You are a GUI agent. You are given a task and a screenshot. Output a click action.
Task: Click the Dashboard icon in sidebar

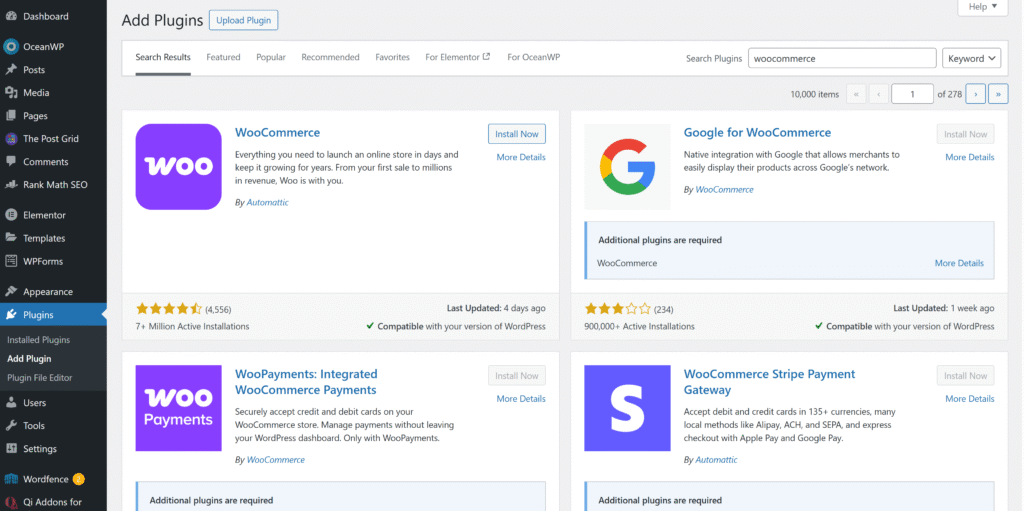11,16
